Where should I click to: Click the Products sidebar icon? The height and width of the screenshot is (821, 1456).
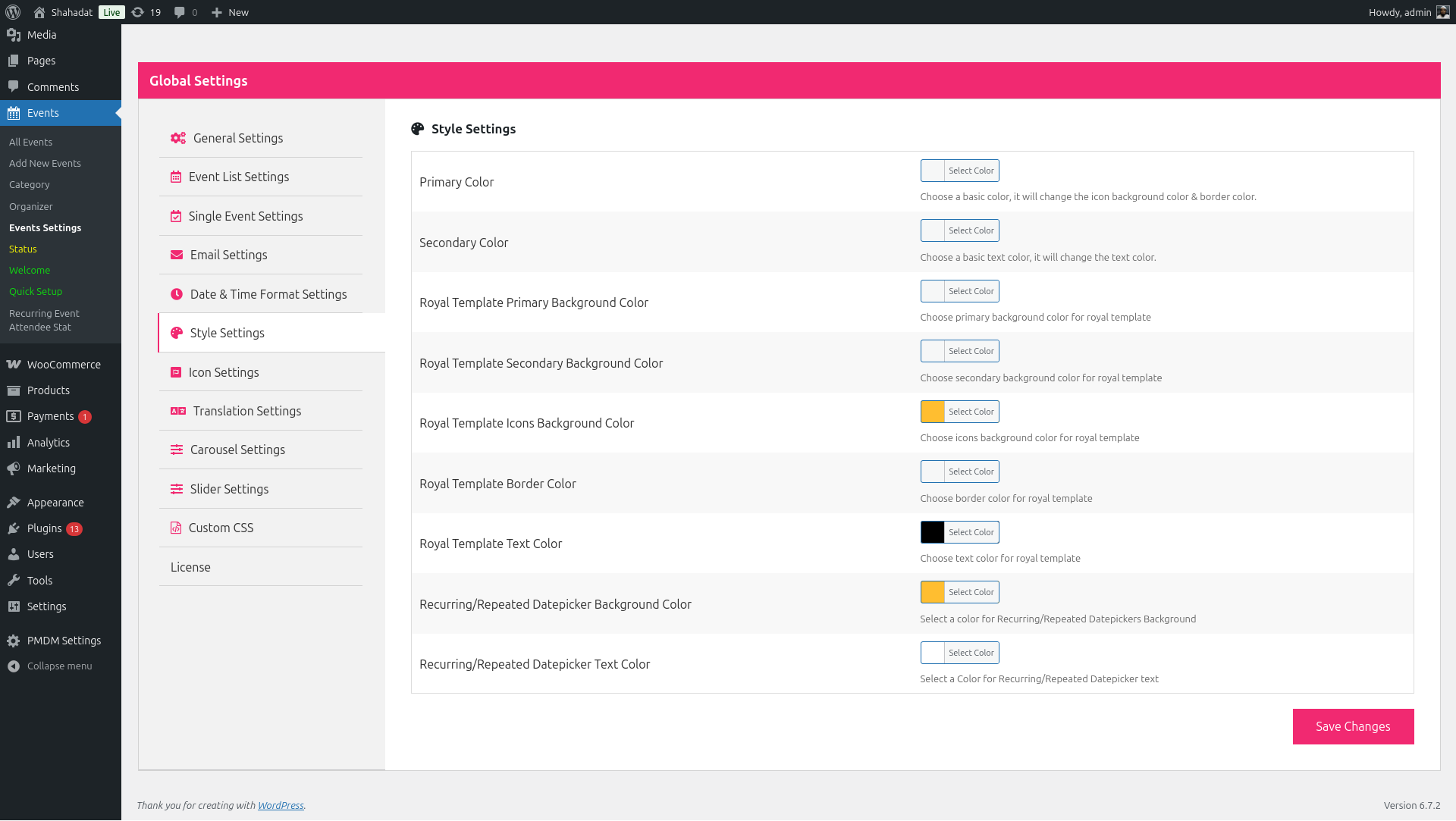pyautogui.click(x=14, y=390)
